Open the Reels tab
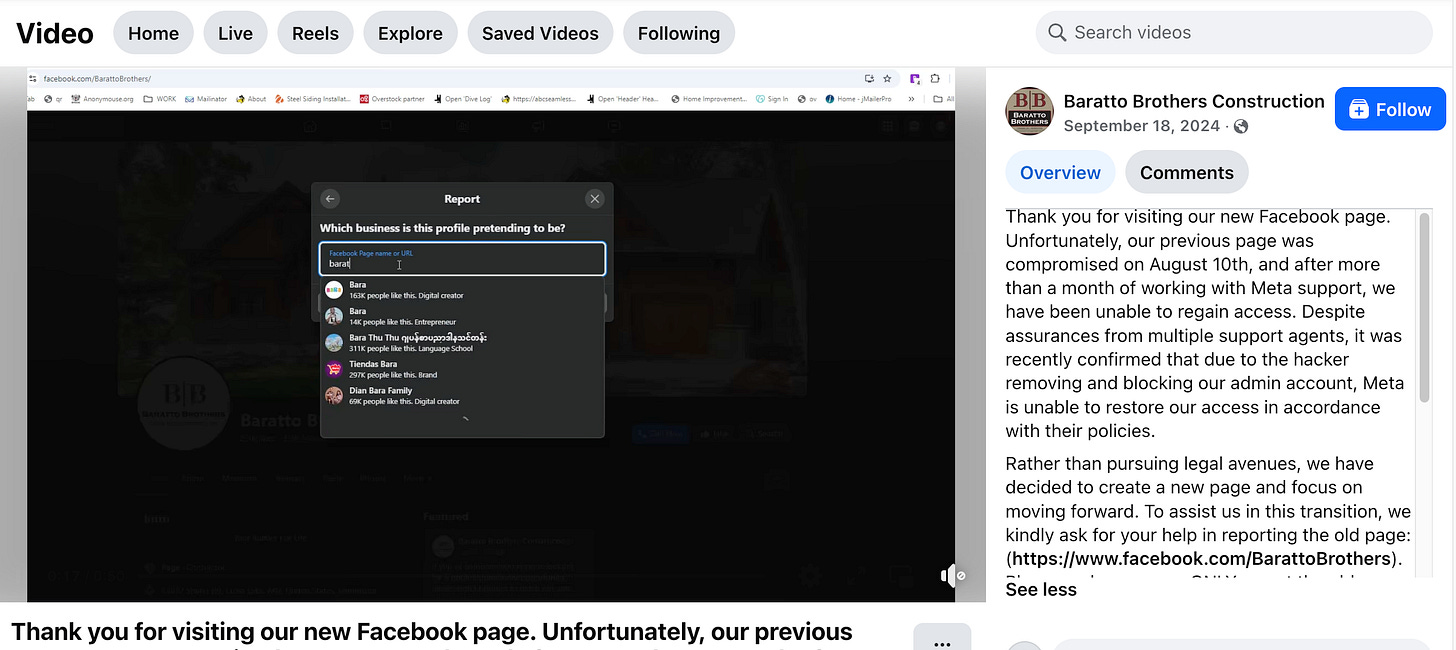Screen dimensions: 1456x650 [x=315, y=33]
